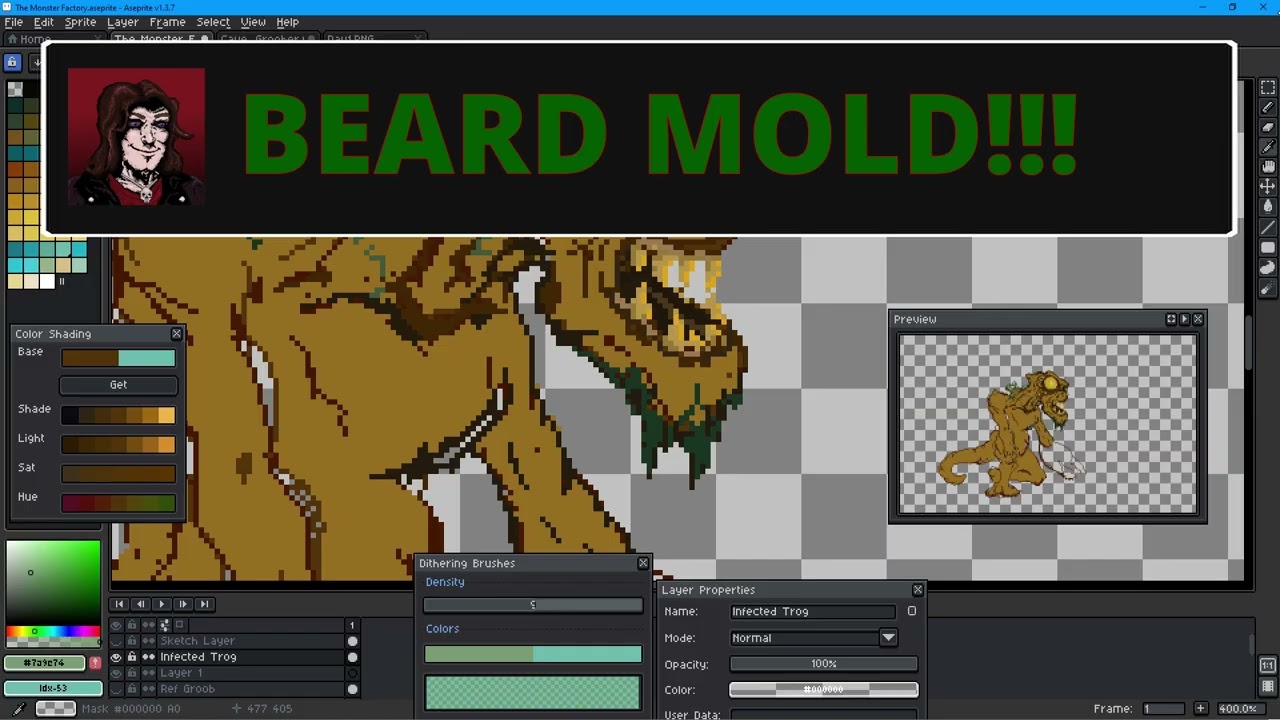Screen dimensions: 1280x720
Task: Select the Rectangular Marquee tool
Action: pyautogui.click(x=1267, y=87)
